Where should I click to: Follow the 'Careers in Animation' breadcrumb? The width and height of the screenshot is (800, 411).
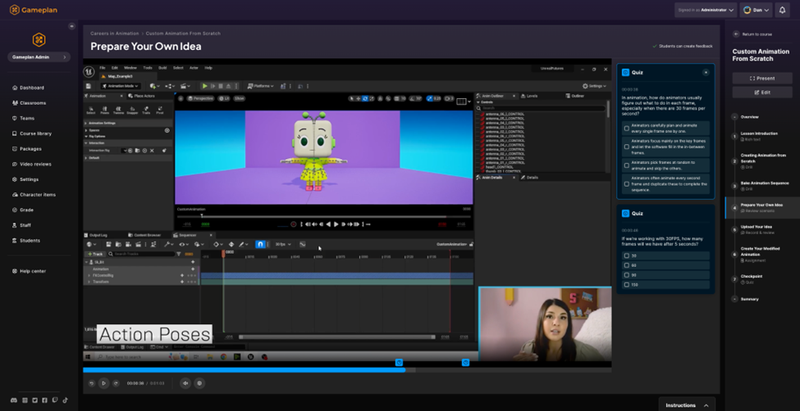pyautogui.click(x=115, y=34)
